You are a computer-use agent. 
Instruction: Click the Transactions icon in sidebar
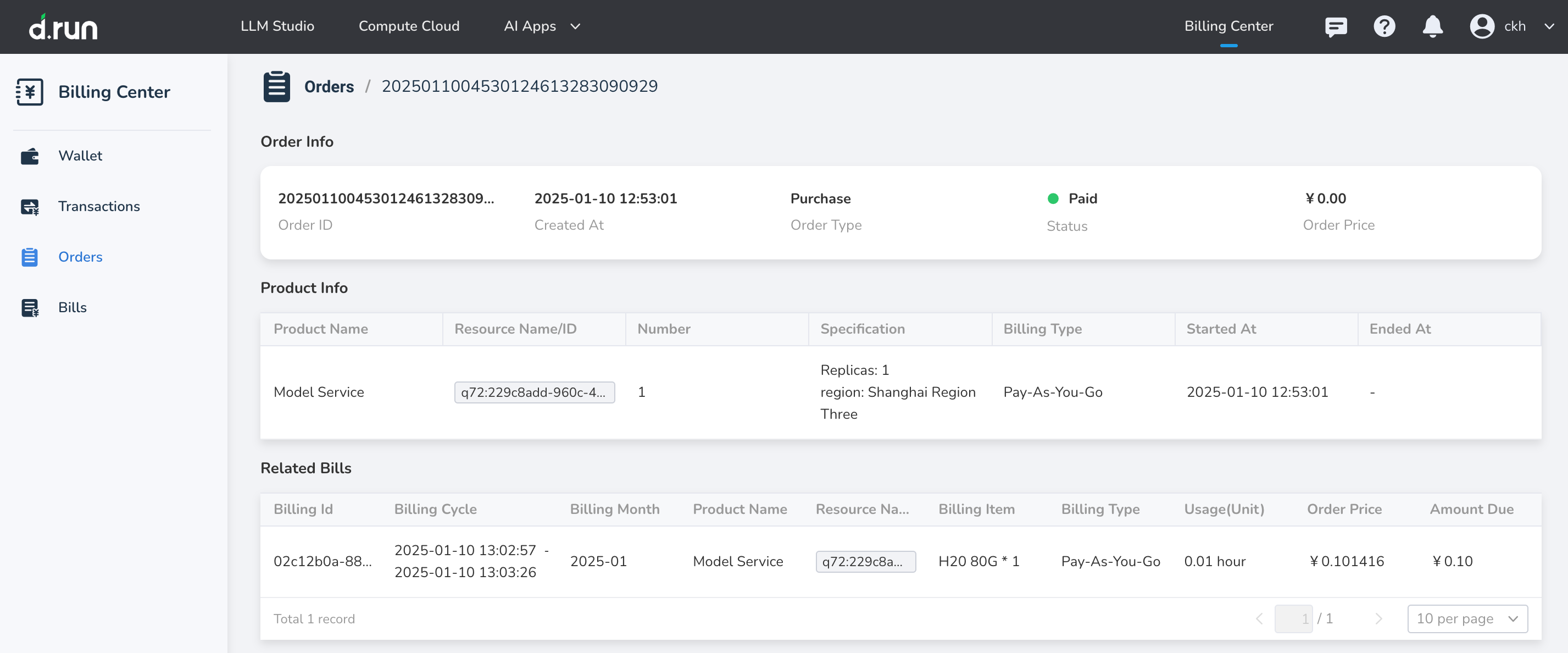(x=30, y=207)
